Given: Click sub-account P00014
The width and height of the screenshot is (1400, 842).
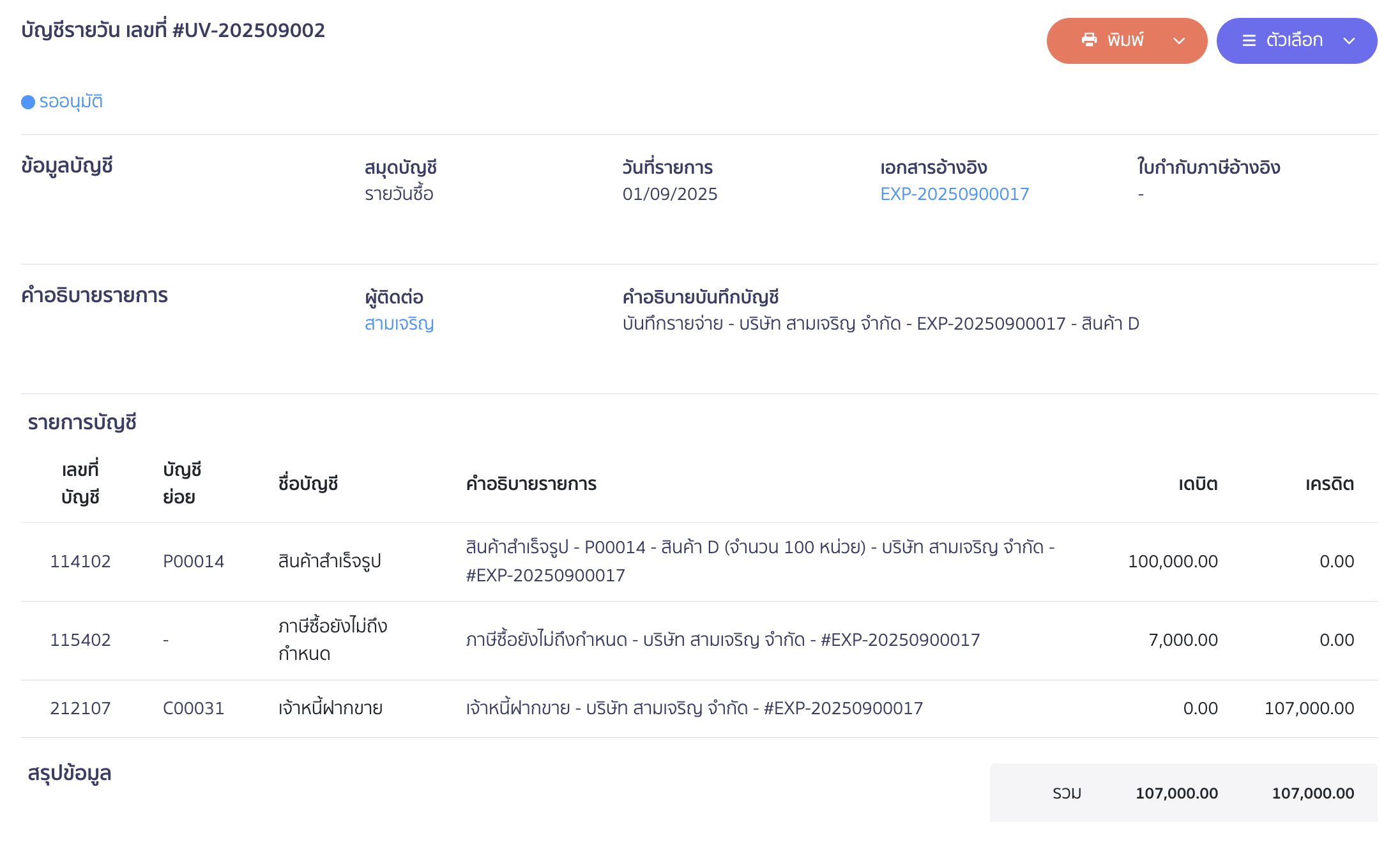Looking at the screenshot, I should click(x=194, y=562).
